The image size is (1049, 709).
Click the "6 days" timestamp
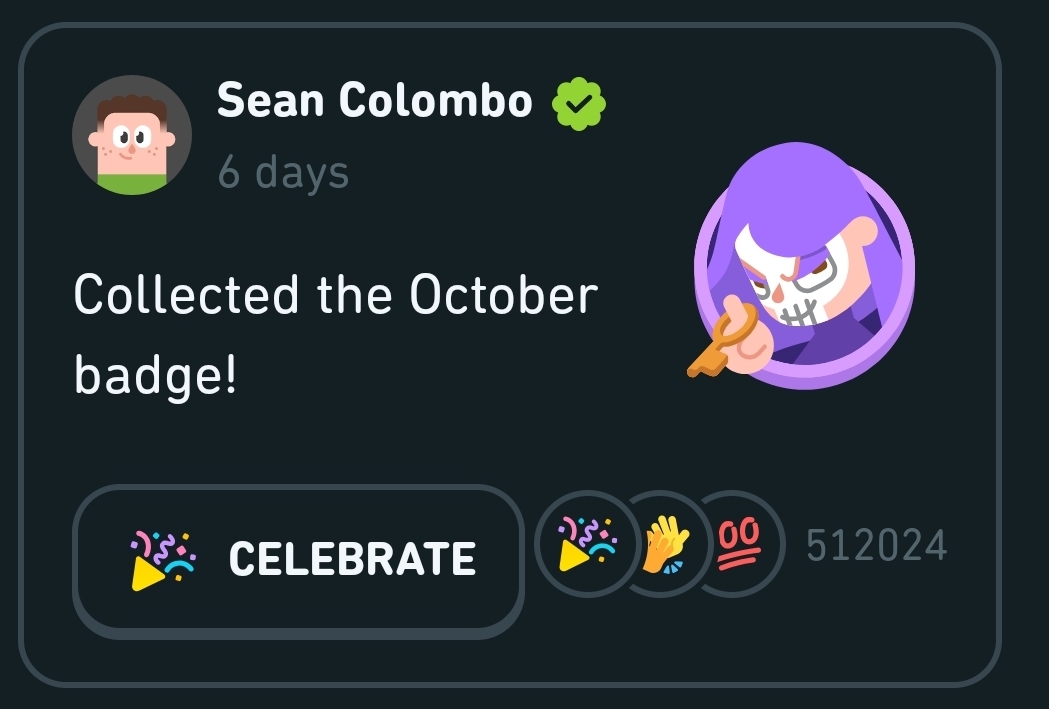[283, 172]
